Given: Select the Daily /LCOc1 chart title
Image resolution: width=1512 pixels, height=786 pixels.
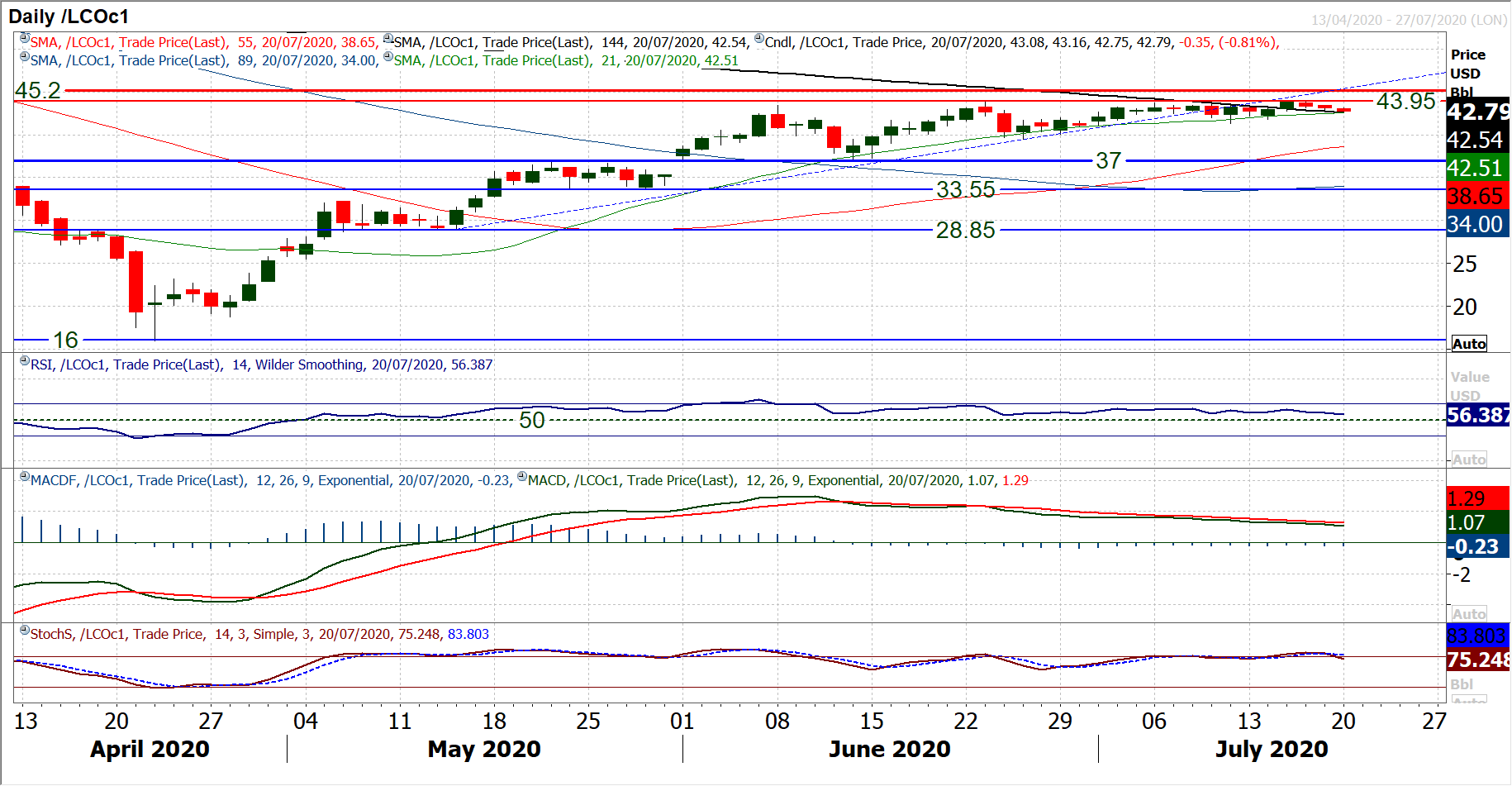Looking at the screenshot, I should point(69,17).
